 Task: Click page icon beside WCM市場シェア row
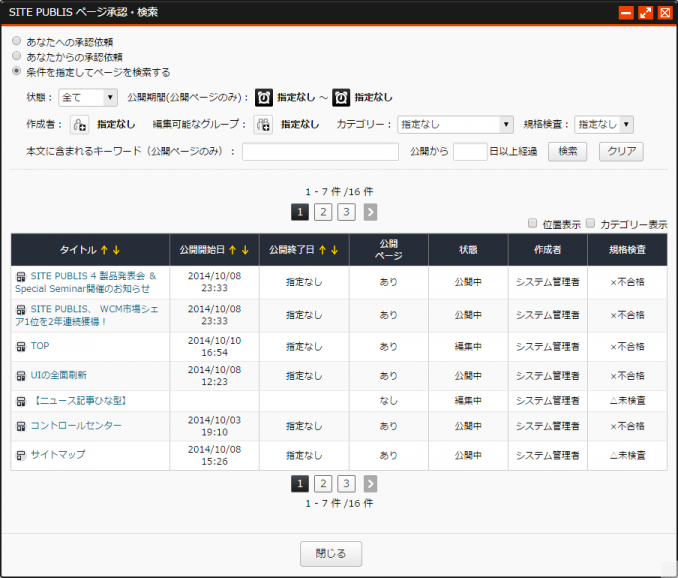coord(21,310)
